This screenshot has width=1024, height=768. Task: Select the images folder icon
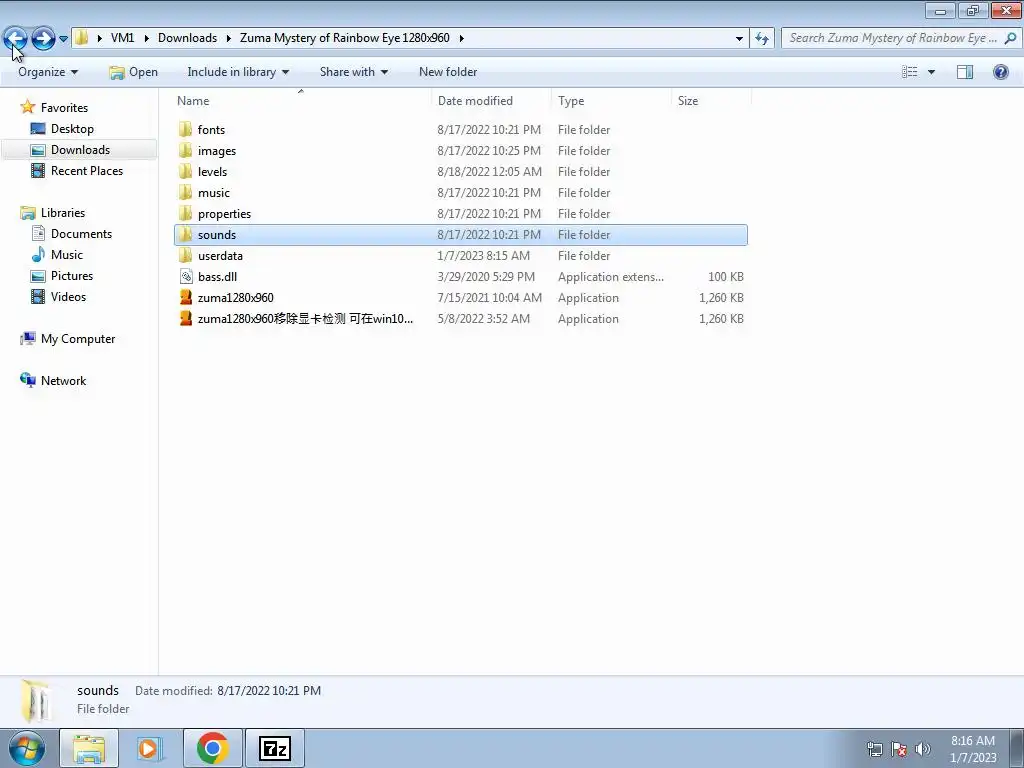(x=185, y=150)
